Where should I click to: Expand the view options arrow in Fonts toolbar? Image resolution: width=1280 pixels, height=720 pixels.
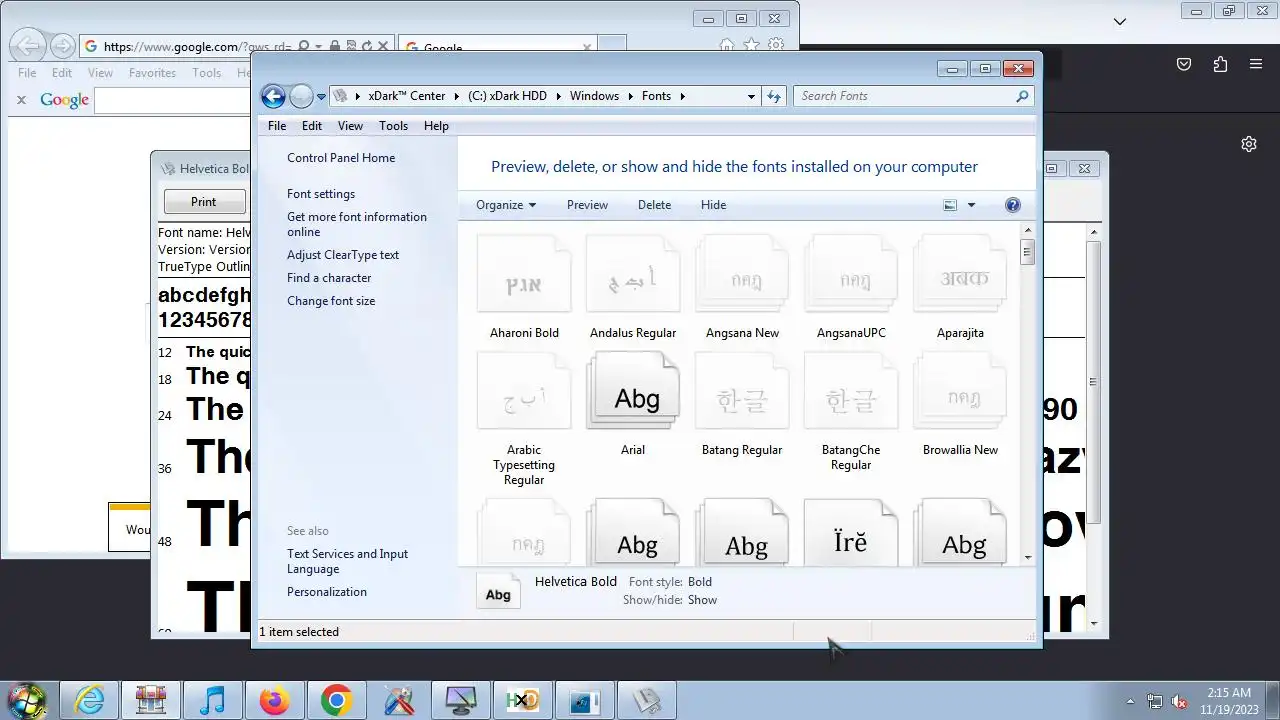coord(971,205)
